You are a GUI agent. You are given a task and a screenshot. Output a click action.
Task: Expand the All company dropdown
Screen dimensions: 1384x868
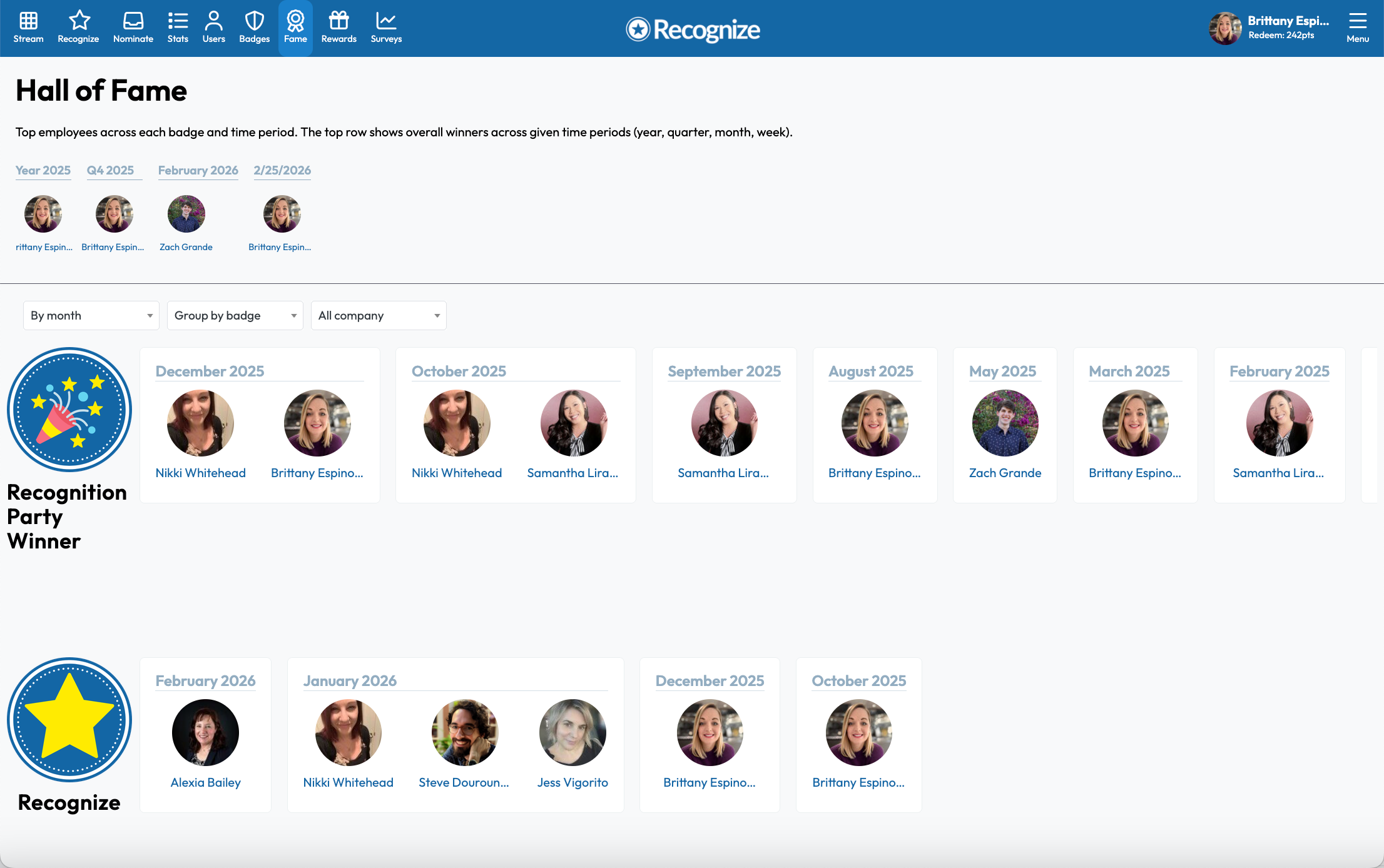point(379,315)
